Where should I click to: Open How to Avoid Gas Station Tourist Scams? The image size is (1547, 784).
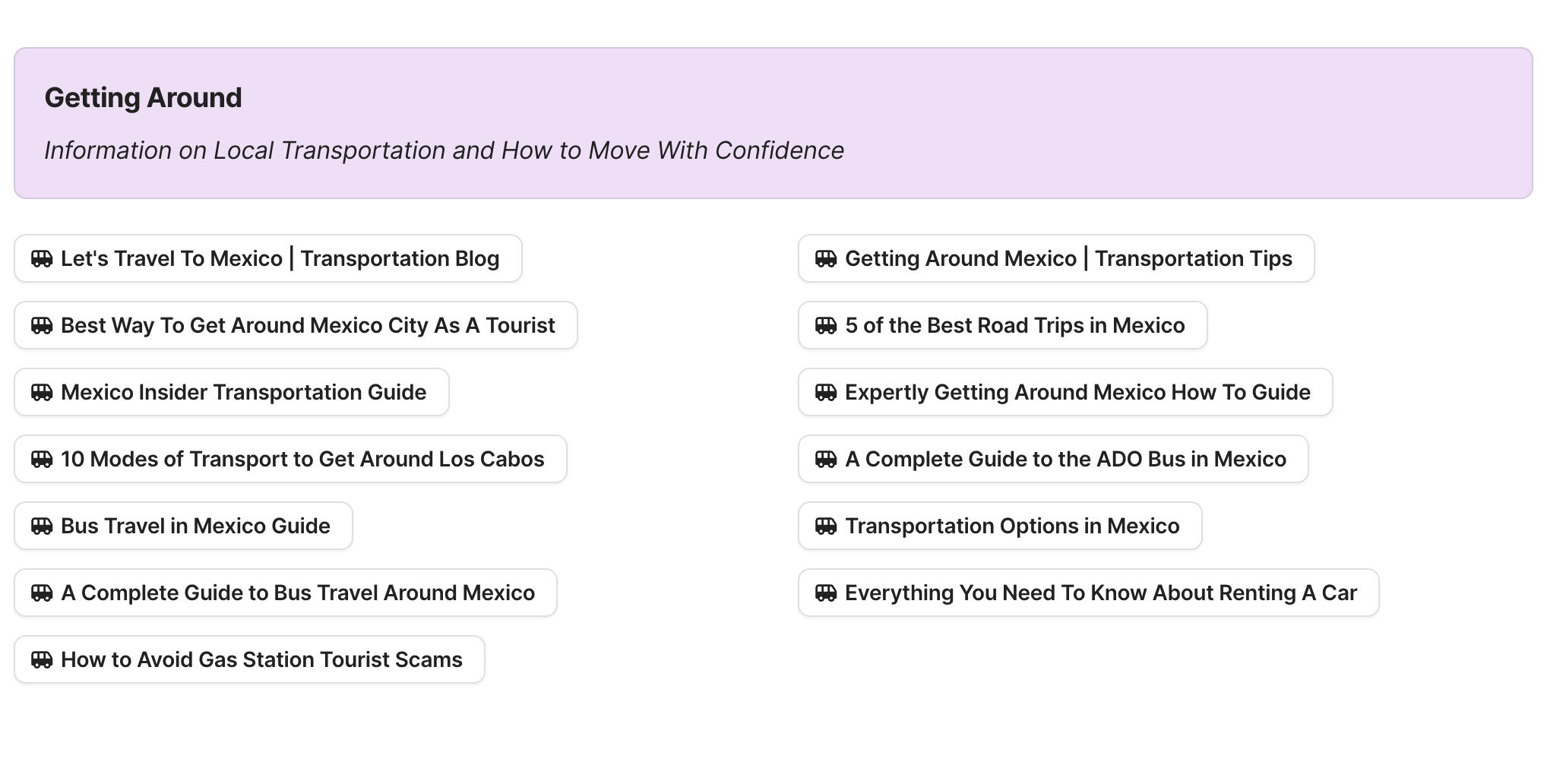(x=261, y=660)
